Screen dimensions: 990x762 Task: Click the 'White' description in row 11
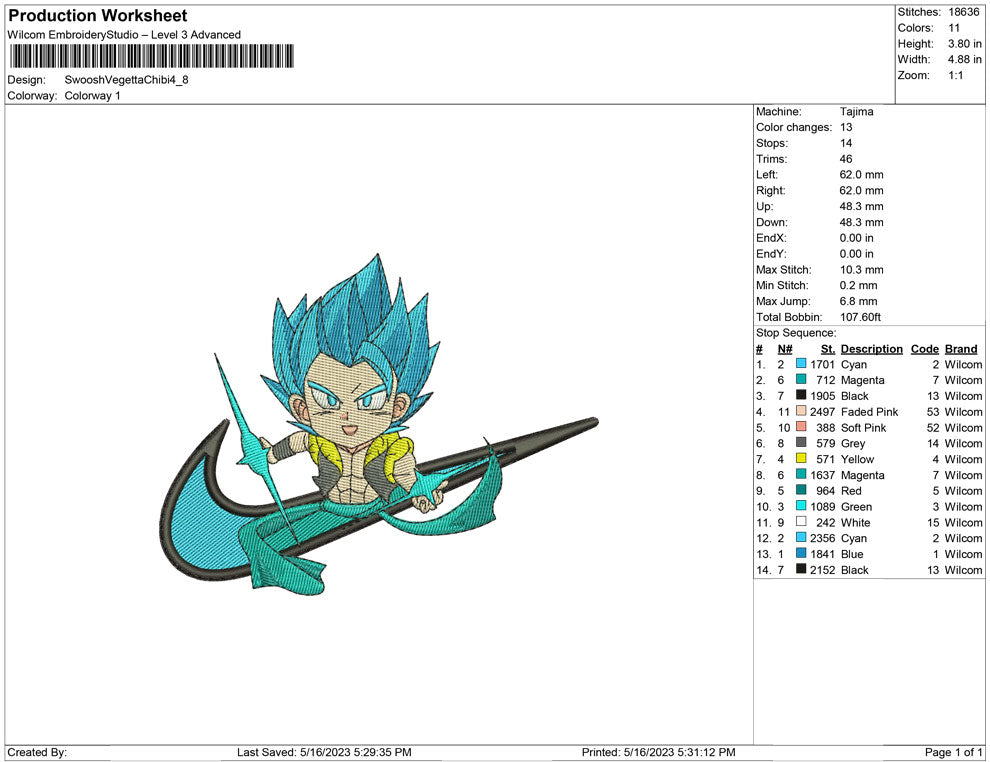[x=856, y=522]
